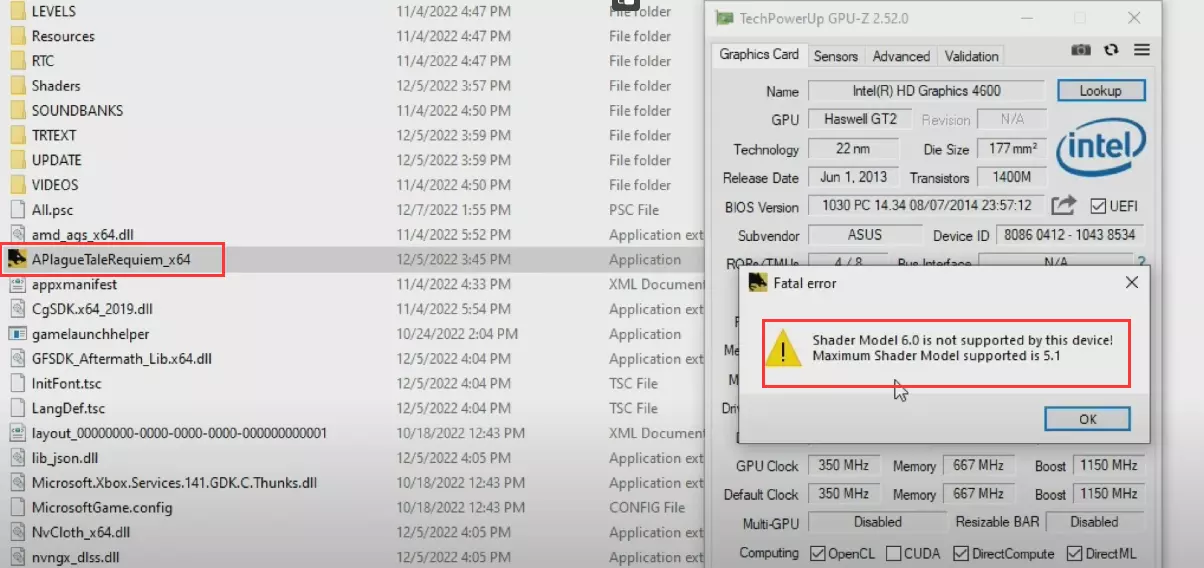Click the Multi-GPU Disabled field
Viewport: 1204px width, 568px height.
[x=877, y=522]
